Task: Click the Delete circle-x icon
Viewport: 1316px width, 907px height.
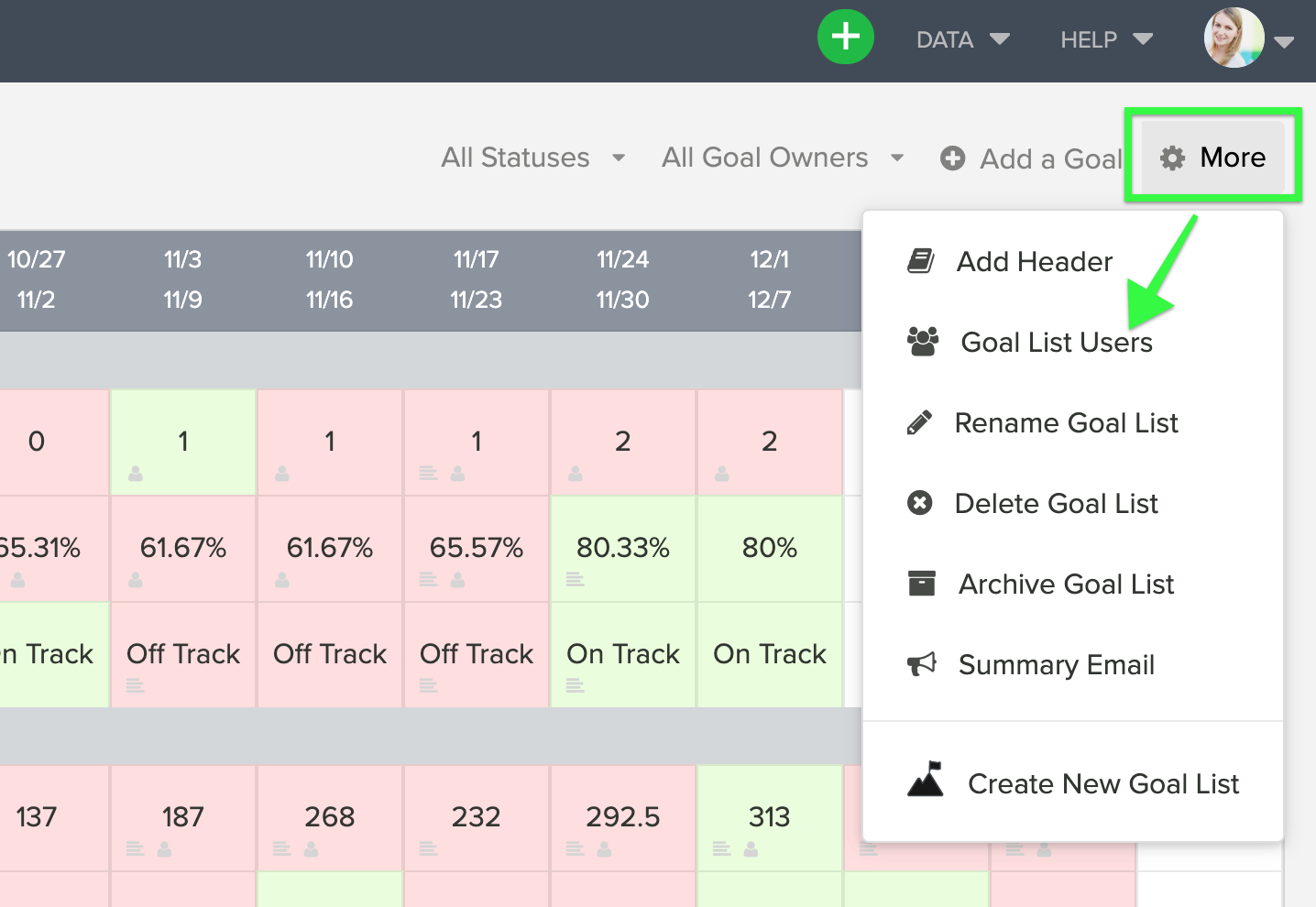Action: click(x=919, y=503)
